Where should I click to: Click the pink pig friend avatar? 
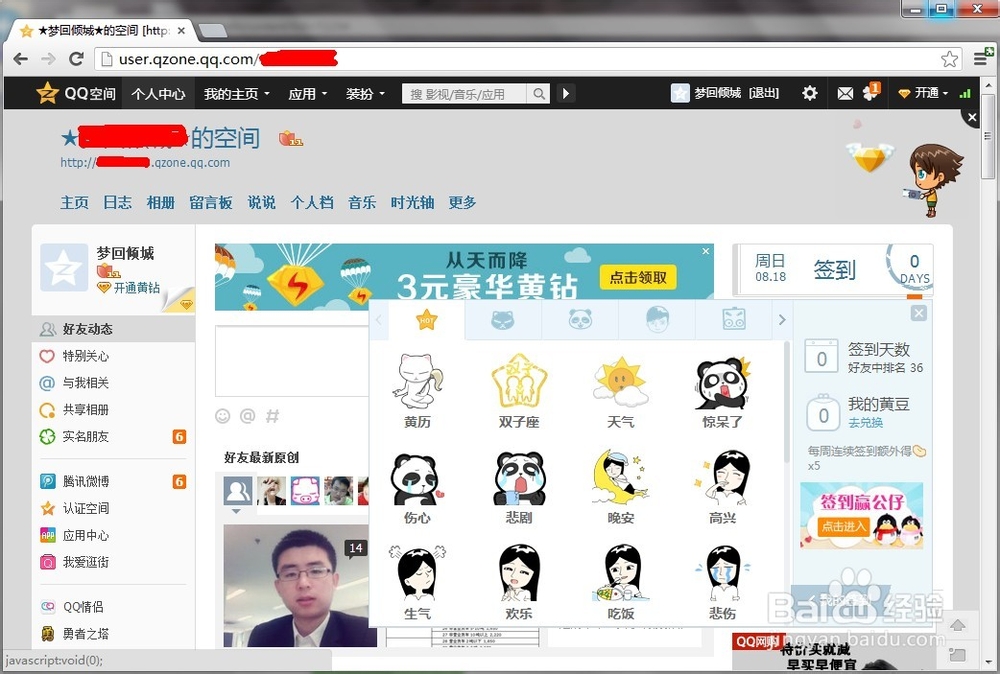(305, 491)
